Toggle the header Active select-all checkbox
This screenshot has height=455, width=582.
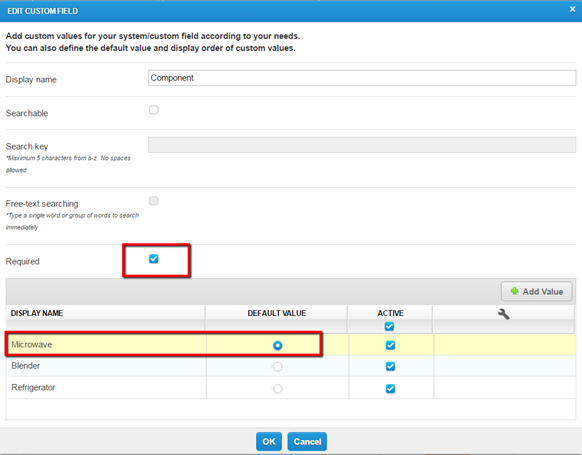pos(389,326)
